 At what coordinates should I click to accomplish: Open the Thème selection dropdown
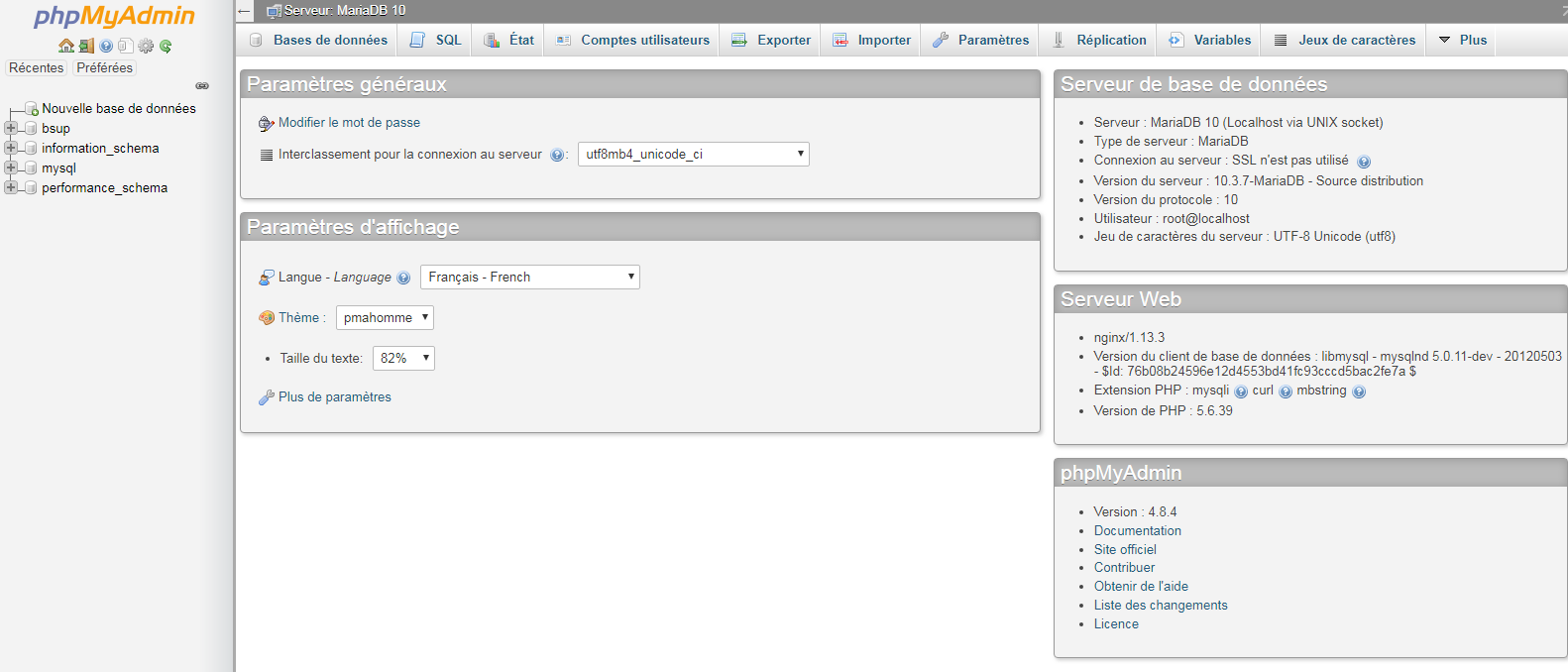pos(385,317)
